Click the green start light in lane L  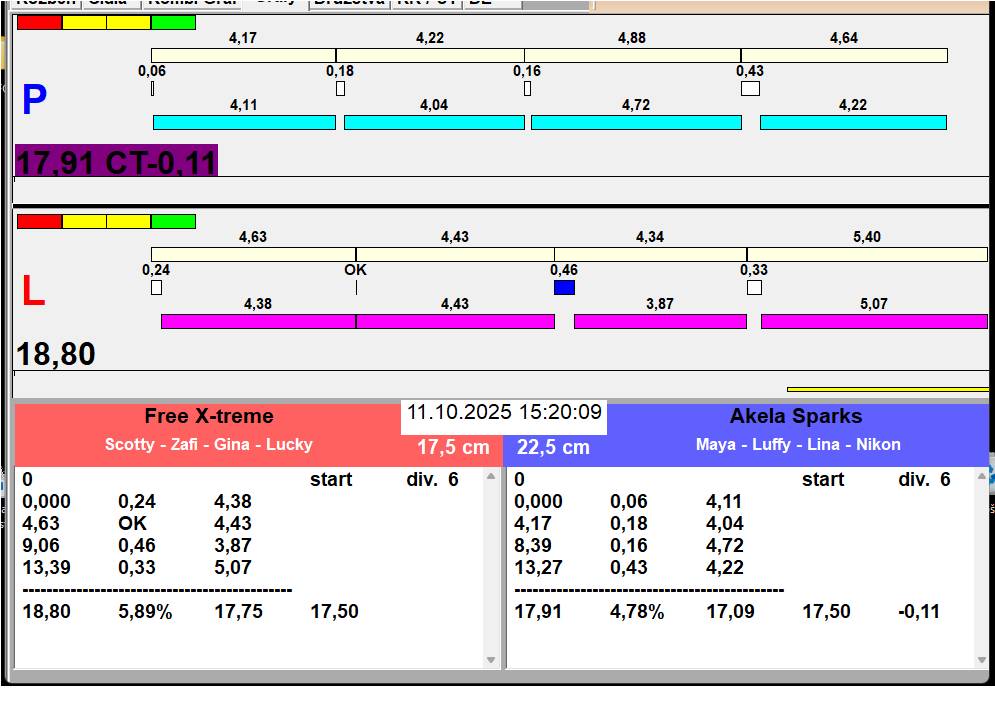pyautogui.click(x=173, y=221)
